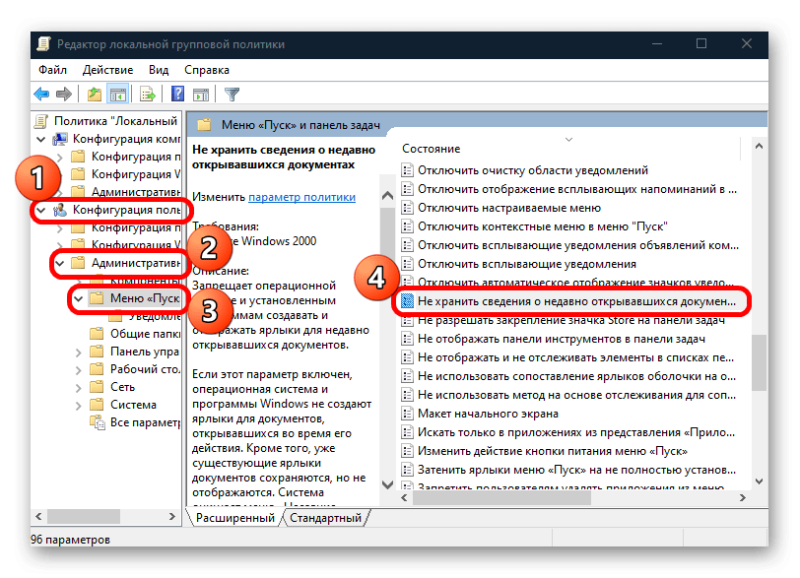Open the Действие menu
This screenshot has height=578, width=800.
coord(108,70)
